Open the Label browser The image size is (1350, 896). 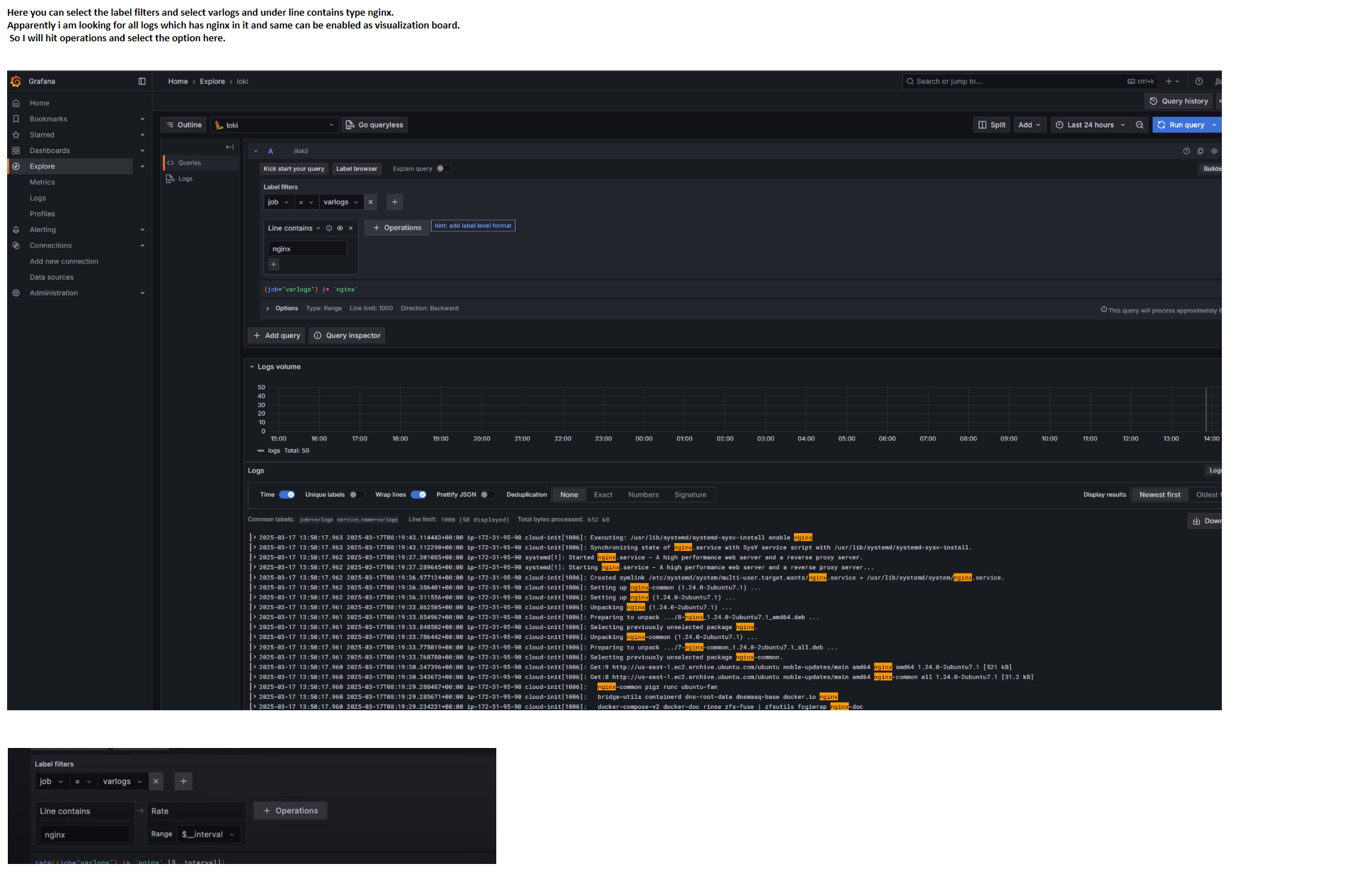[x=356, y=169]
